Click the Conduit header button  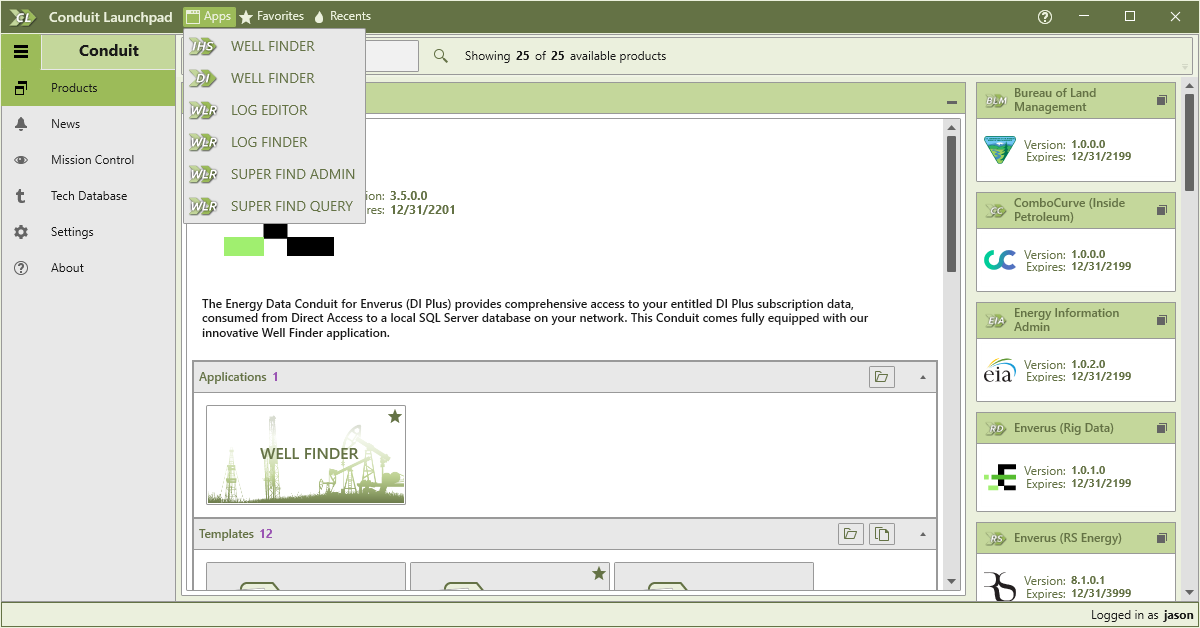108,51
